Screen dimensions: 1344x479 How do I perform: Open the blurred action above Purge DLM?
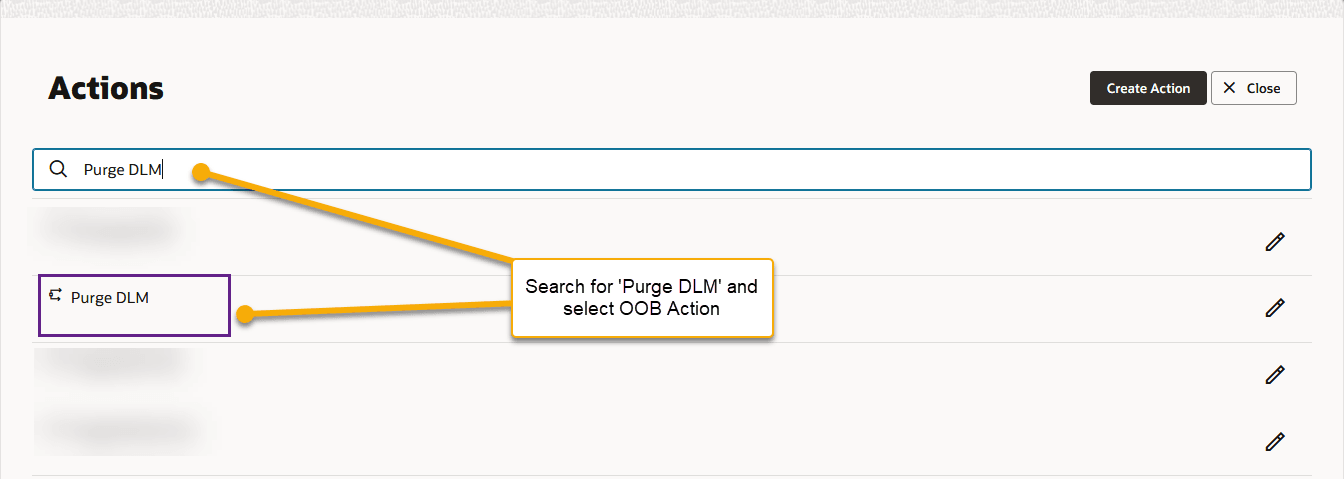point(108,231)
